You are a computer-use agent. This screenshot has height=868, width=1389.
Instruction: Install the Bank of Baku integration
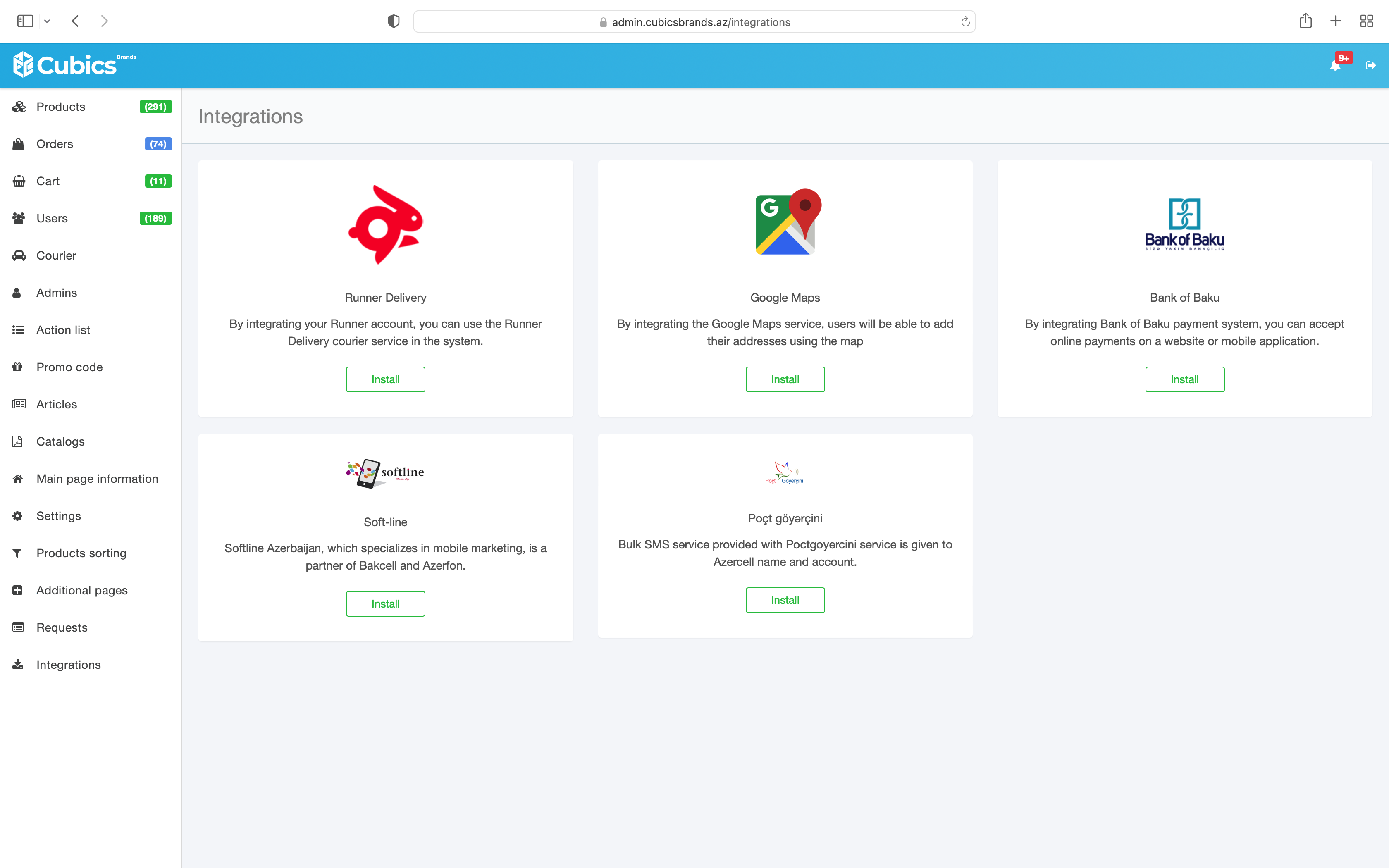[1184, 379]
